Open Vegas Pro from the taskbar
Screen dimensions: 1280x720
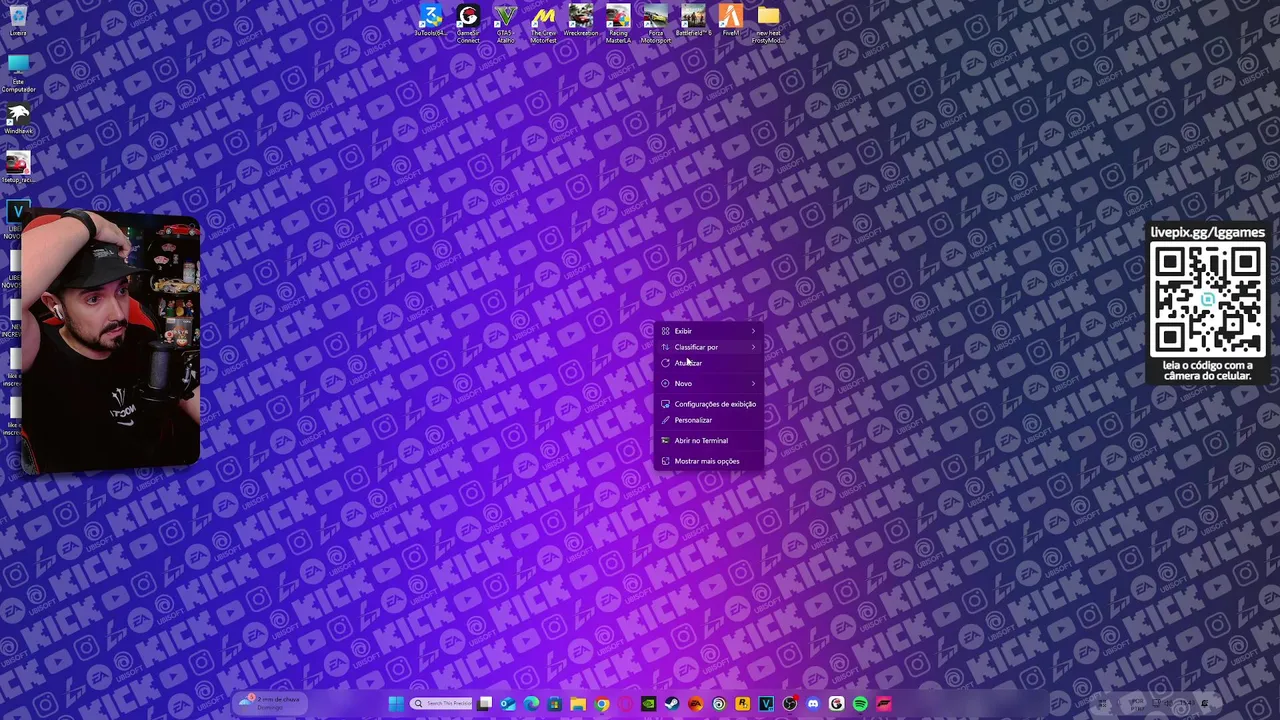(766, 704)
